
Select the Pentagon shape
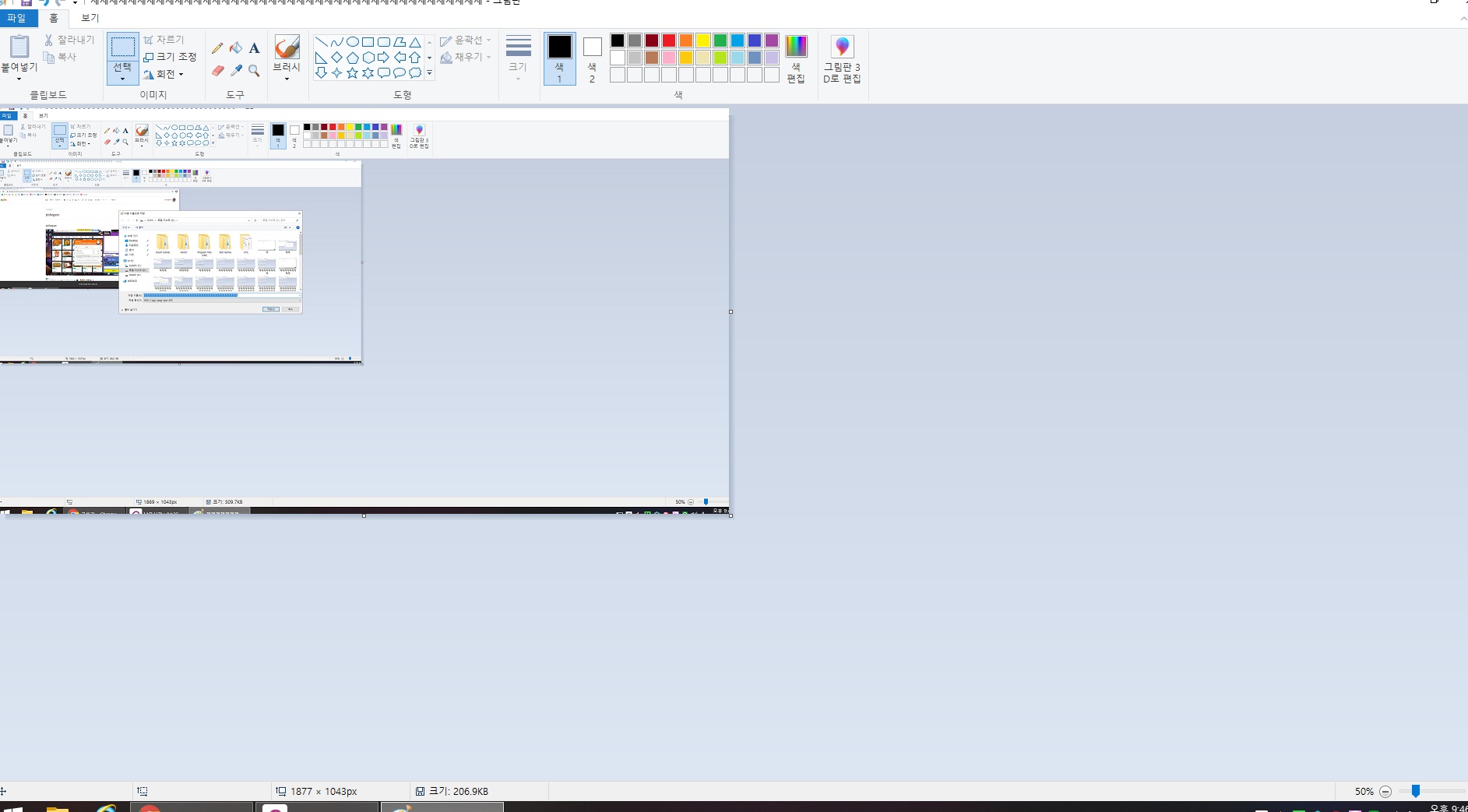coord(352,58)
